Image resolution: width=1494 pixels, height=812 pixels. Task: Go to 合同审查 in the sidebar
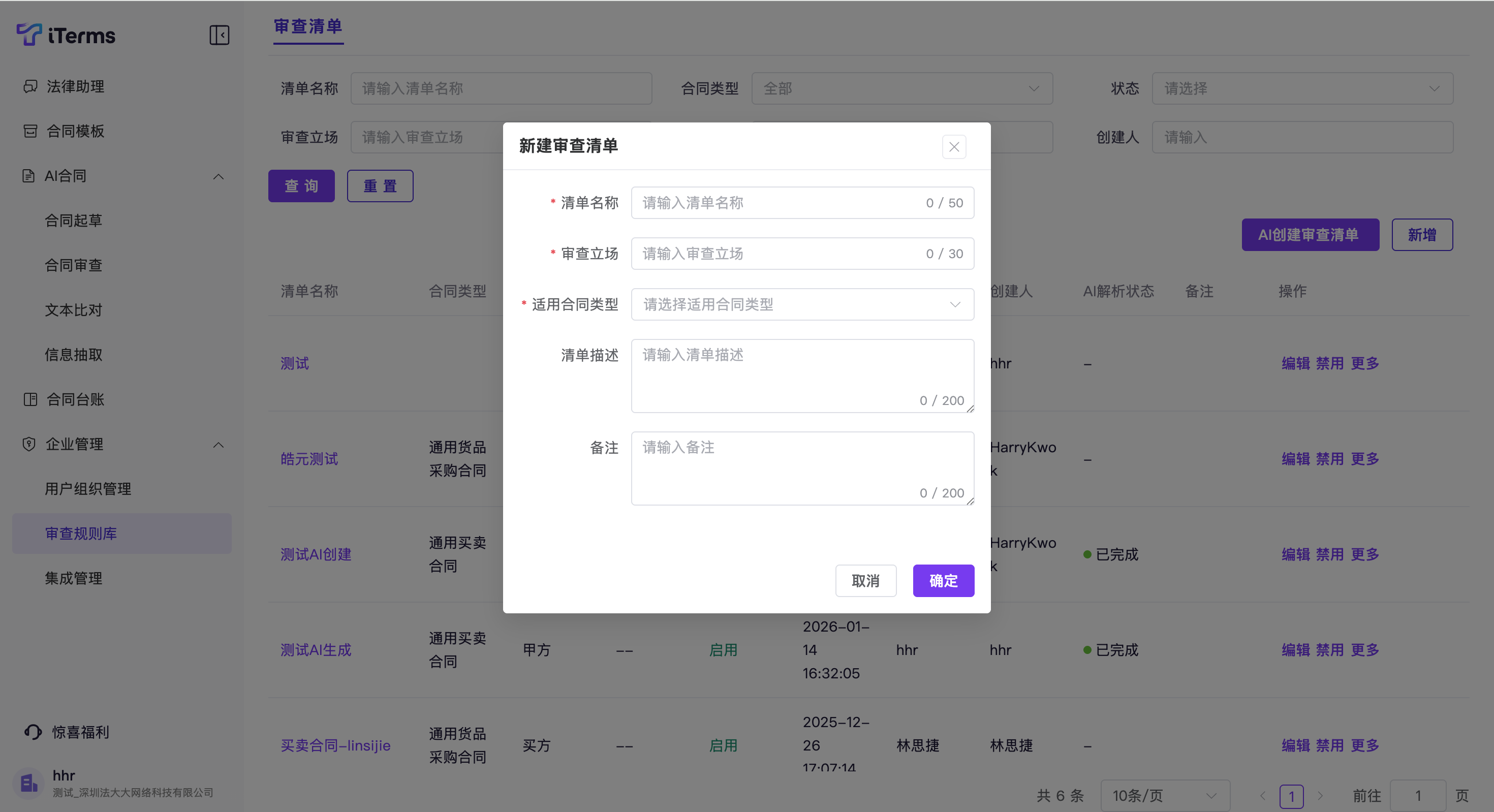tap(74, 265)
